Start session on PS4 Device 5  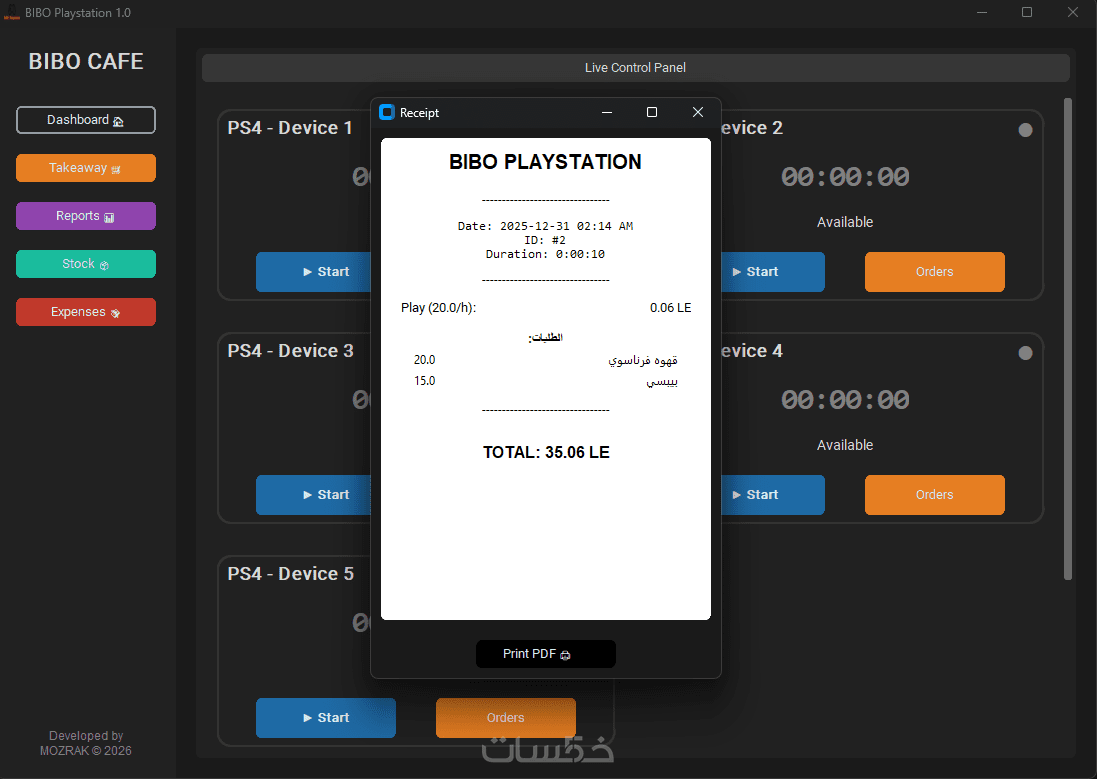click(x=326, y=717)
